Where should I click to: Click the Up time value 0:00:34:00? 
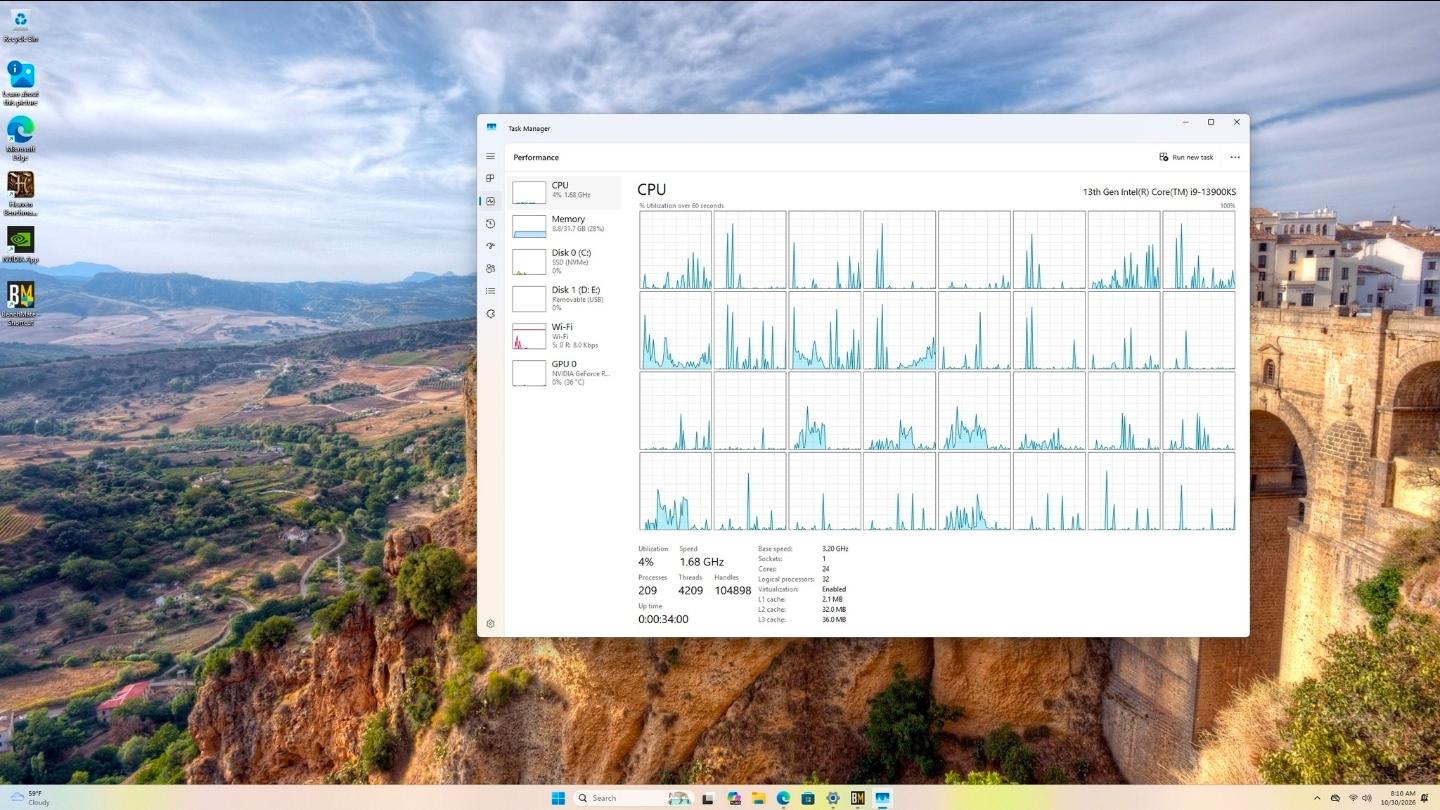663,619
